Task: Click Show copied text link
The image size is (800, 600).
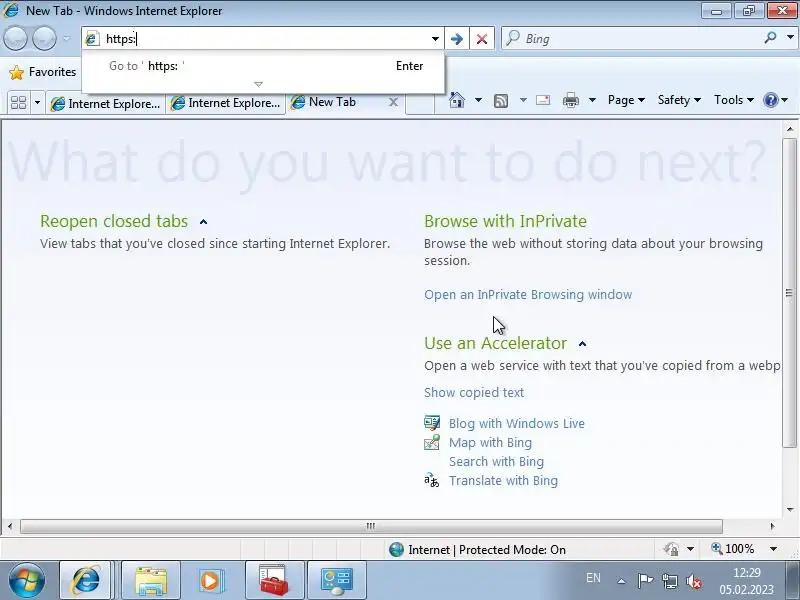Action: coord(474,392)
